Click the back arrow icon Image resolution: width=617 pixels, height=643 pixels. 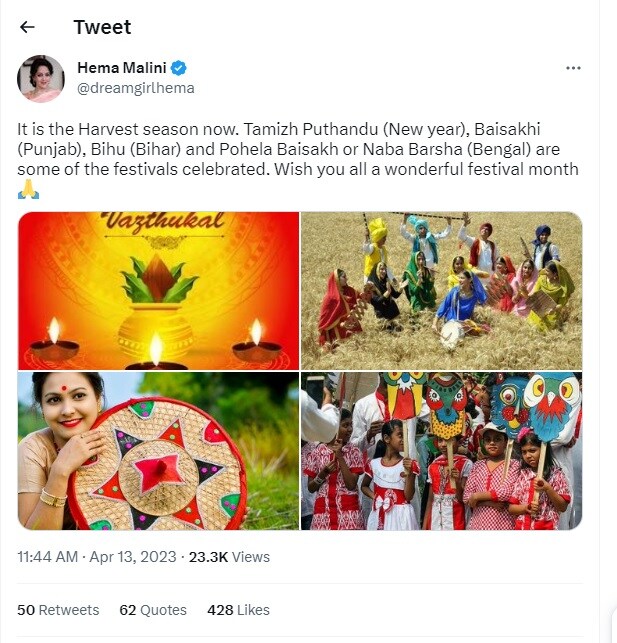[x=27, y=27]
